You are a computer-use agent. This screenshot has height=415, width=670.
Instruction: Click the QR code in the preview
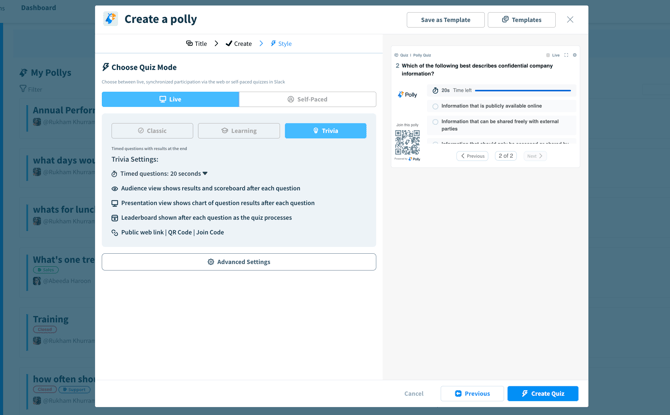click(x=407, y=142)
